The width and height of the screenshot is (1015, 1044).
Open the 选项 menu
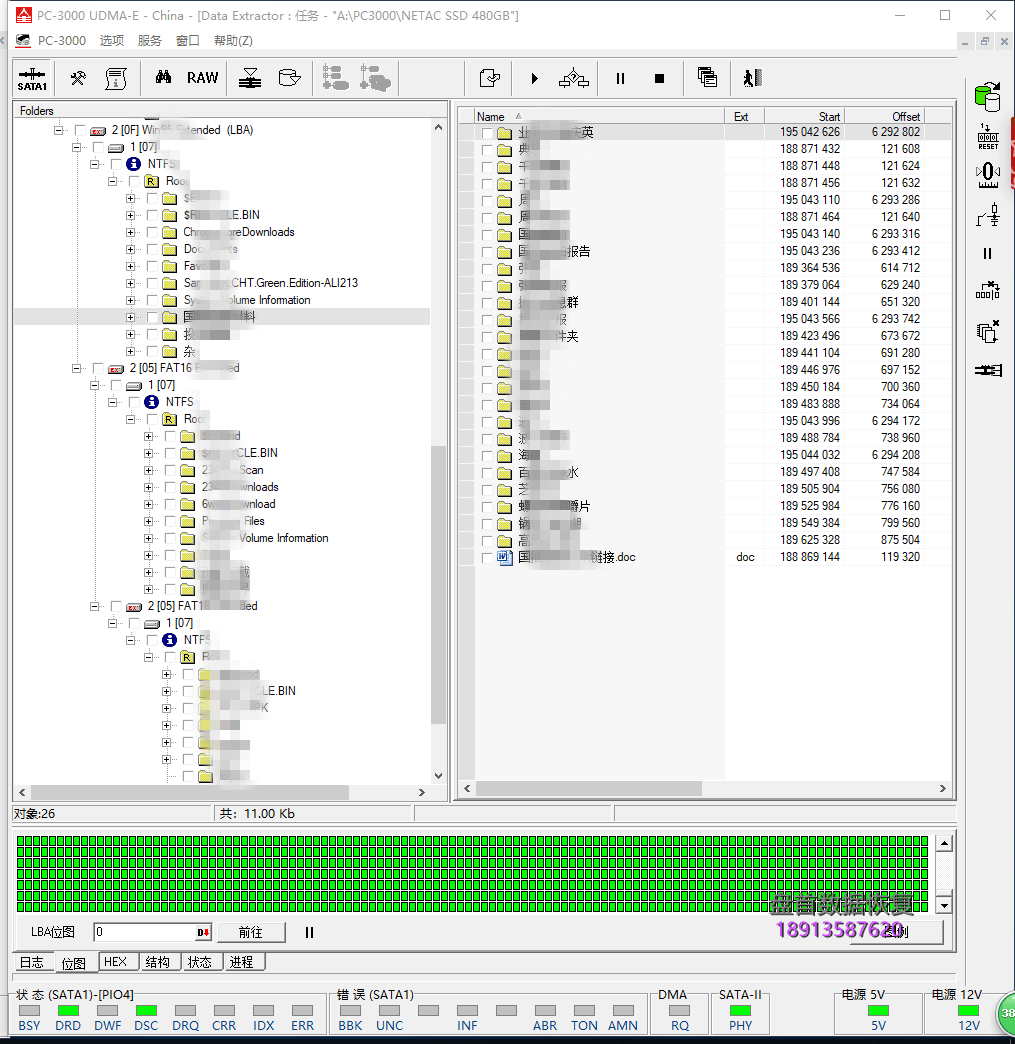[x=112, y=41]
